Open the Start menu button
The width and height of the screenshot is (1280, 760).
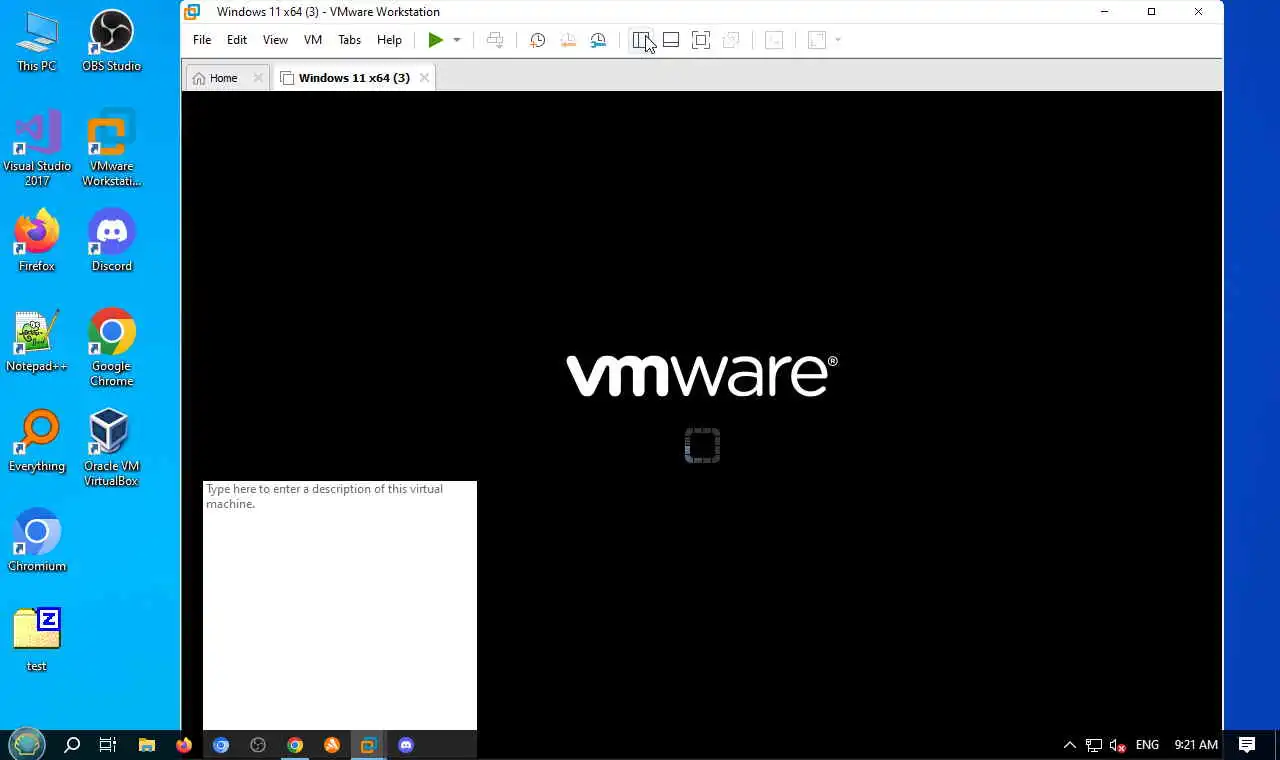click(27, 744)
